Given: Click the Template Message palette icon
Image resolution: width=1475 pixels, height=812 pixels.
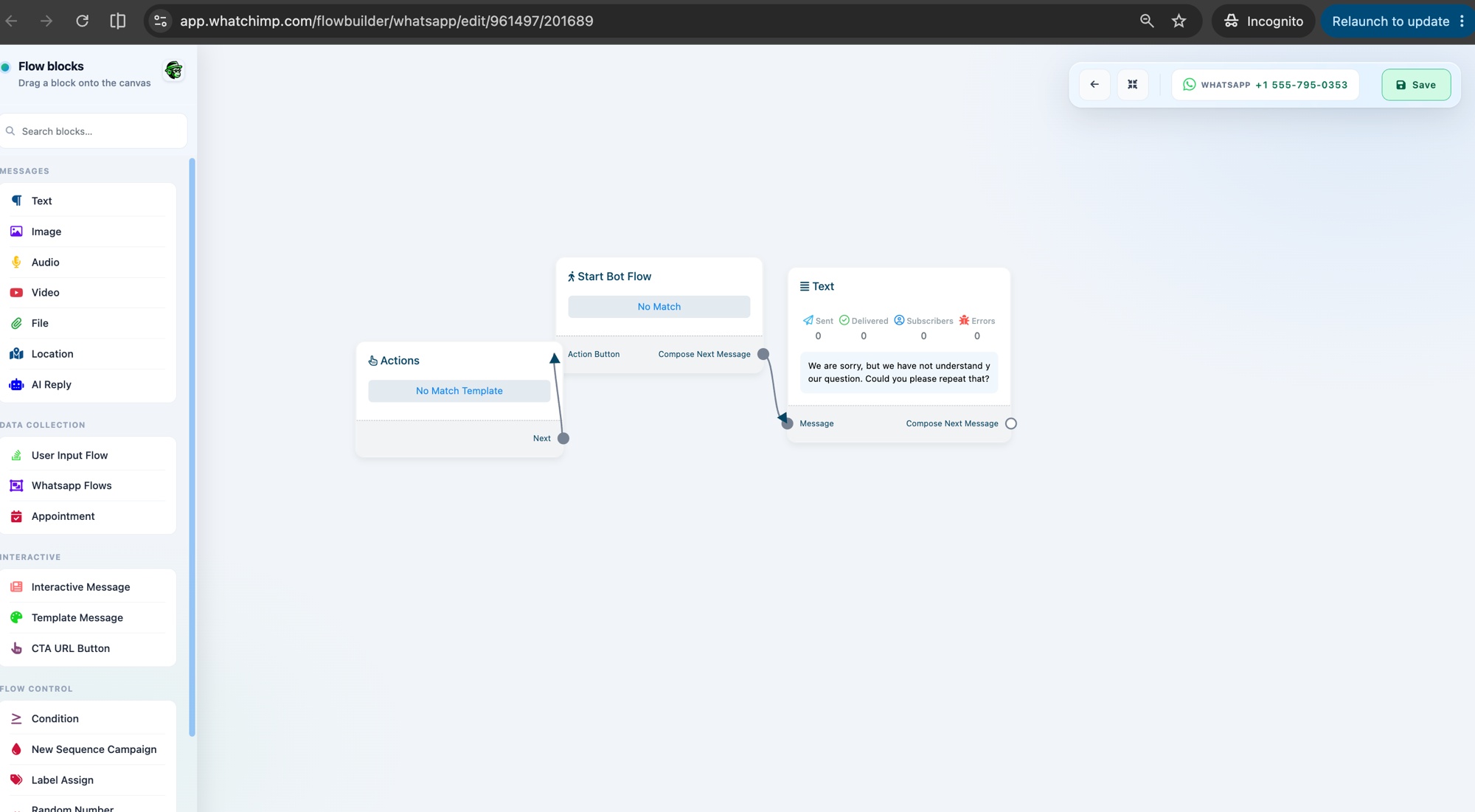Looking at the screenshot, I should (x=16, y=617).
